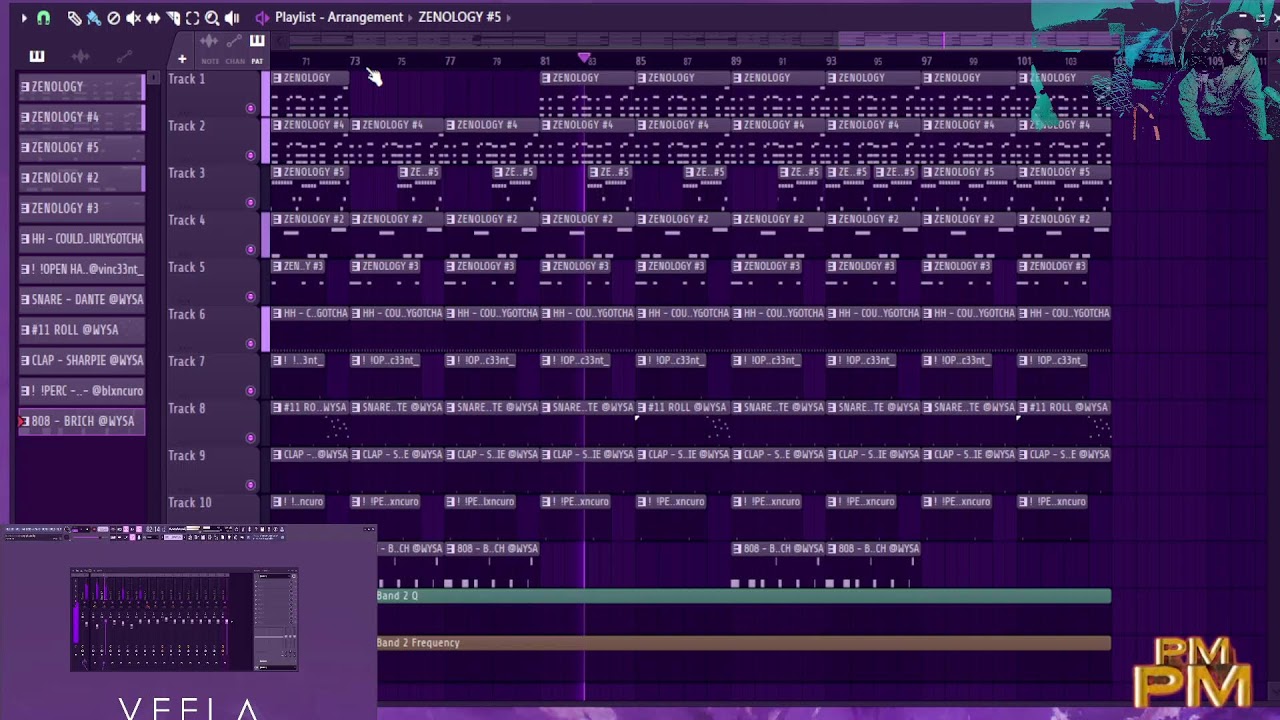The height and width of the screenshot is (720, 1280).
Task: Switch clip focus to PAT
Action: (257, 61)
